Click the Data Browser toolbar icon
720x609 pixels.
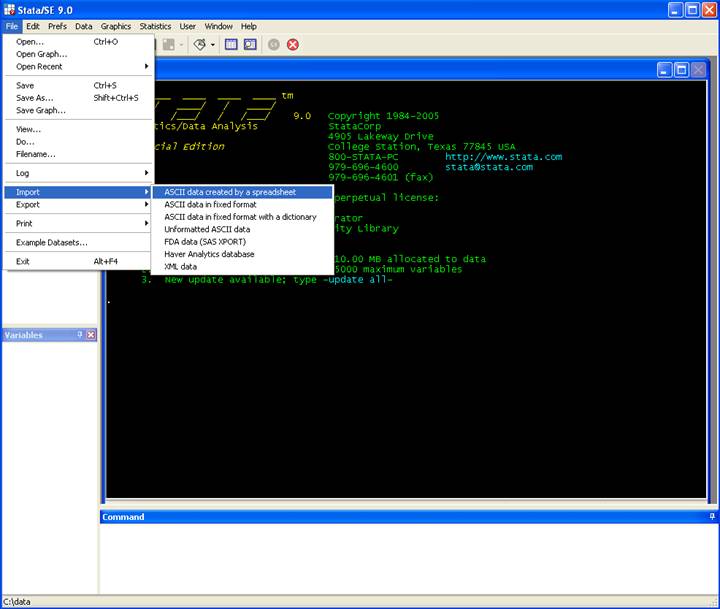250,44
